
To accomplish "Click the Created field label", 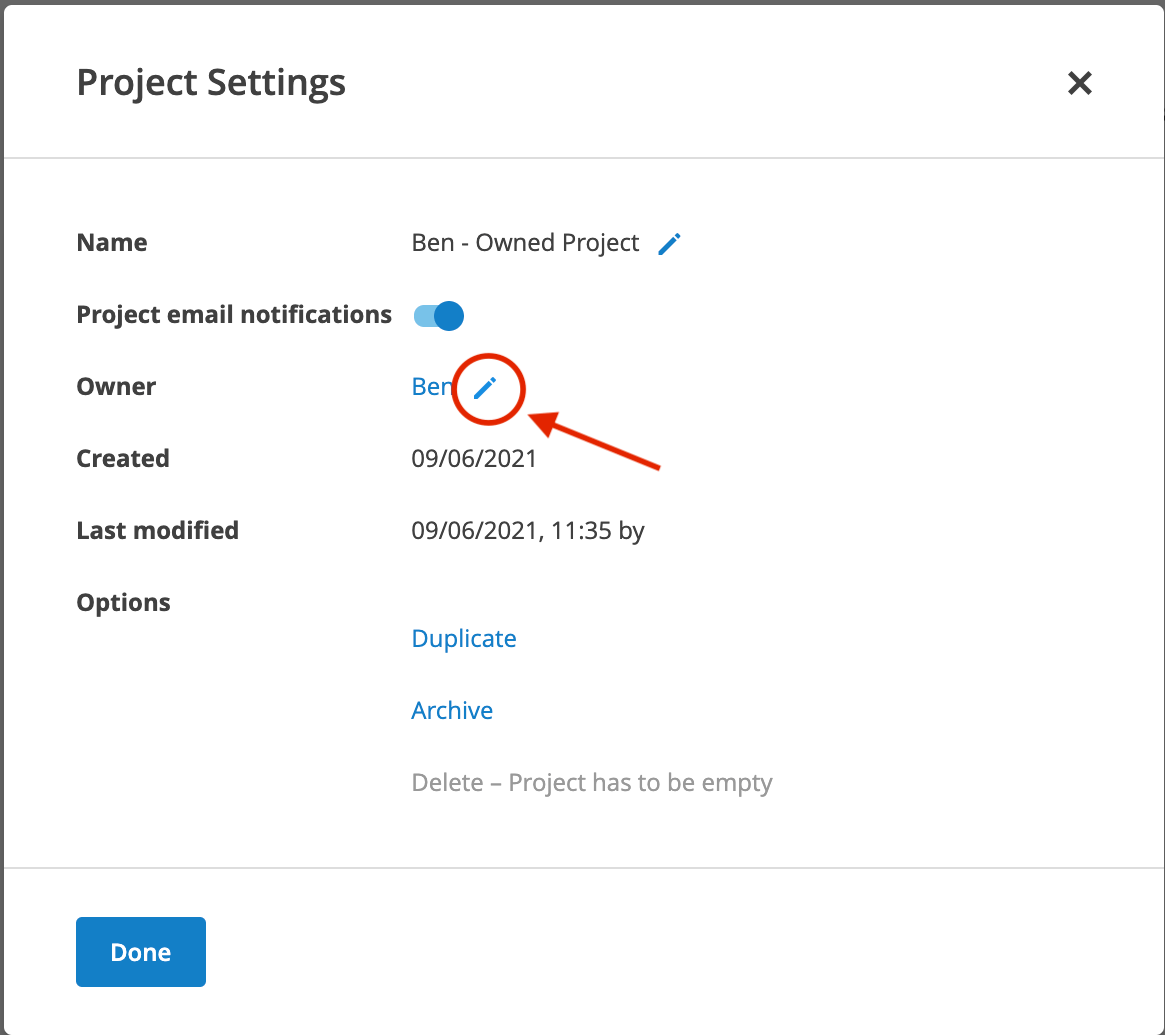I will (x=123, y=458).
